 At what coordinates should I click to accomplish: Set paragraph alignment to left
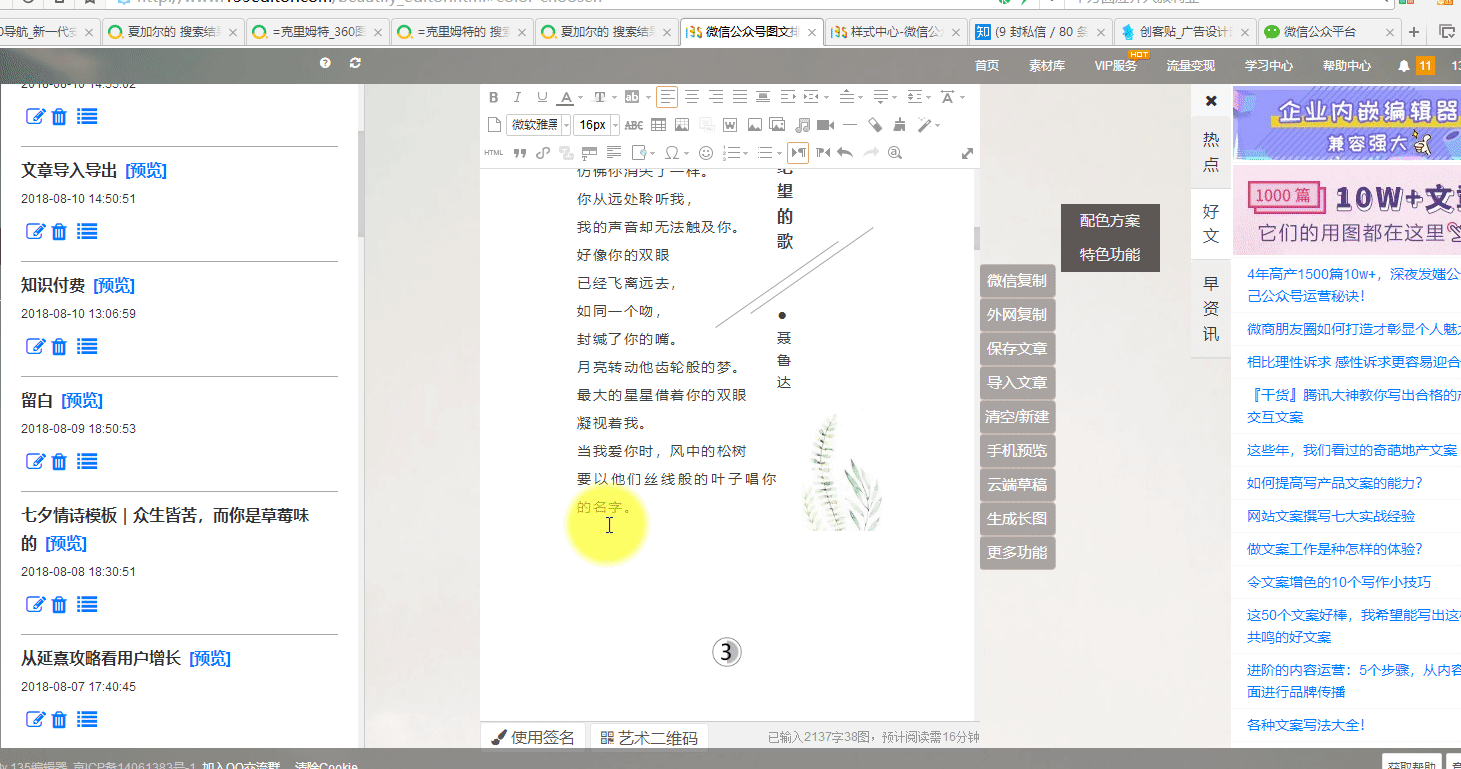[667, 97]
